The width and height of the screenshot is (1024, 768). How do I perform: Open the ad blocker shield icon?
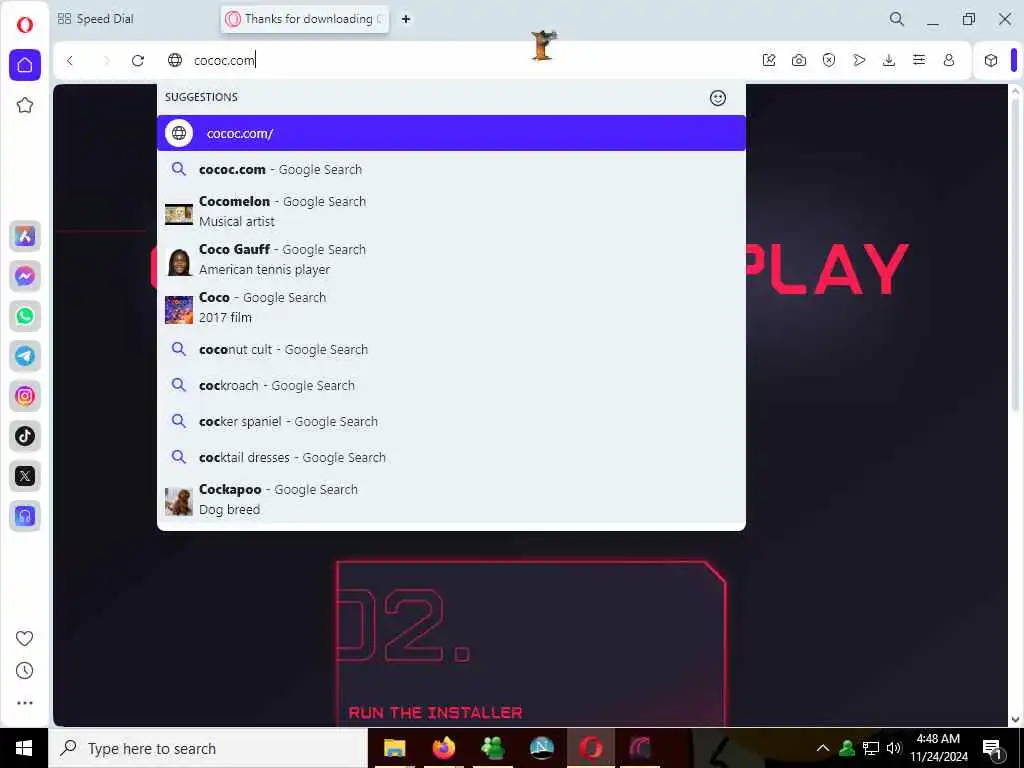[x=829, y=60]
